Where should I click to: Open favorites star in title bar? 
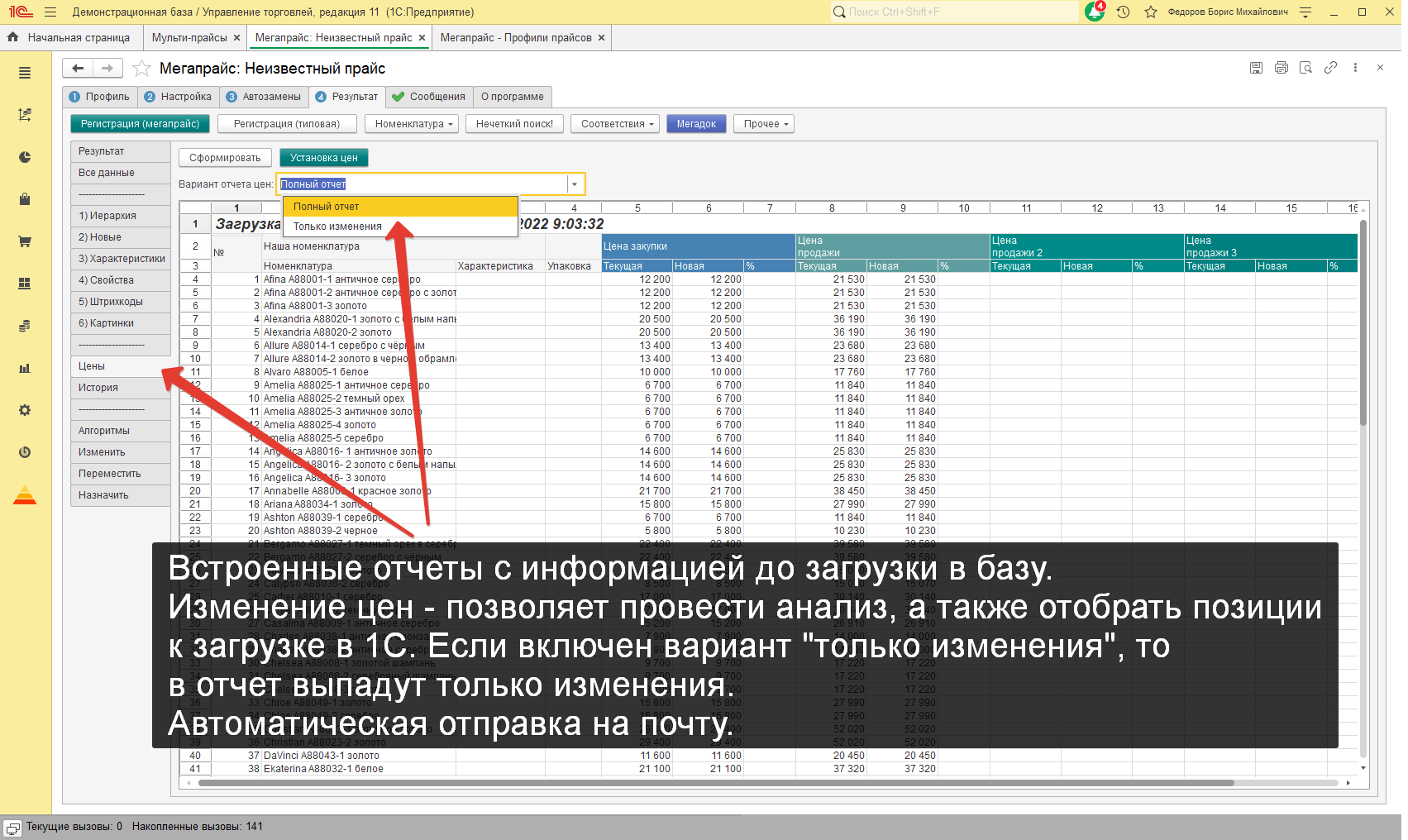1150,12
